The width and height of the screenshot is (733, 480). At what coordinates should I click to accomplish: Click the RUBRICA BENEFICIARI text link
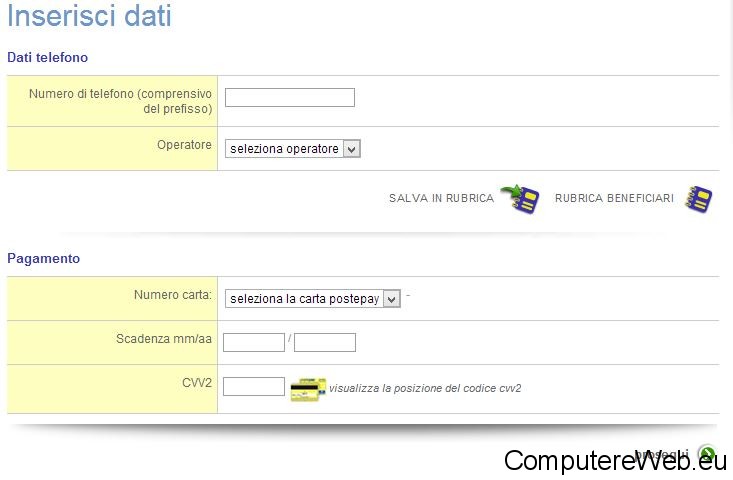coord(614,198)
